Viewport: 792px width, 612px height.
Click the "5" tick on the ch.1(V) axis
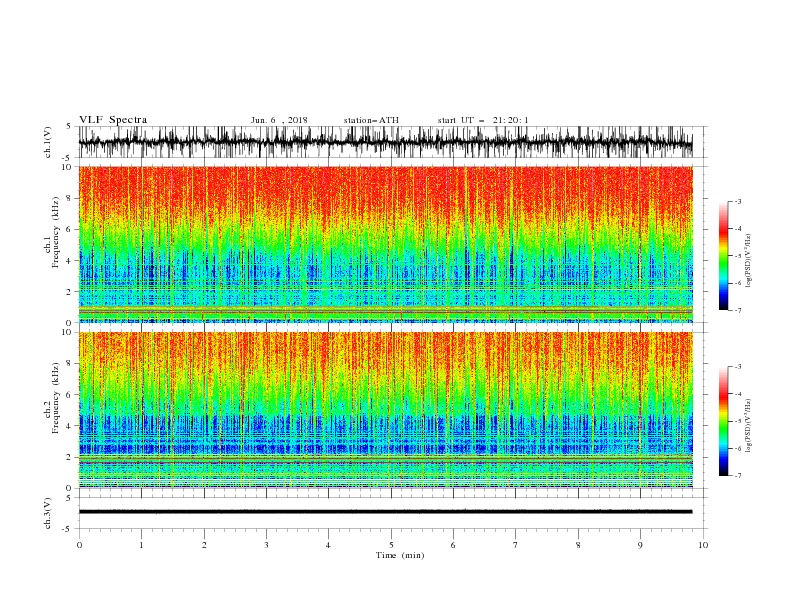tap(70, 126)
